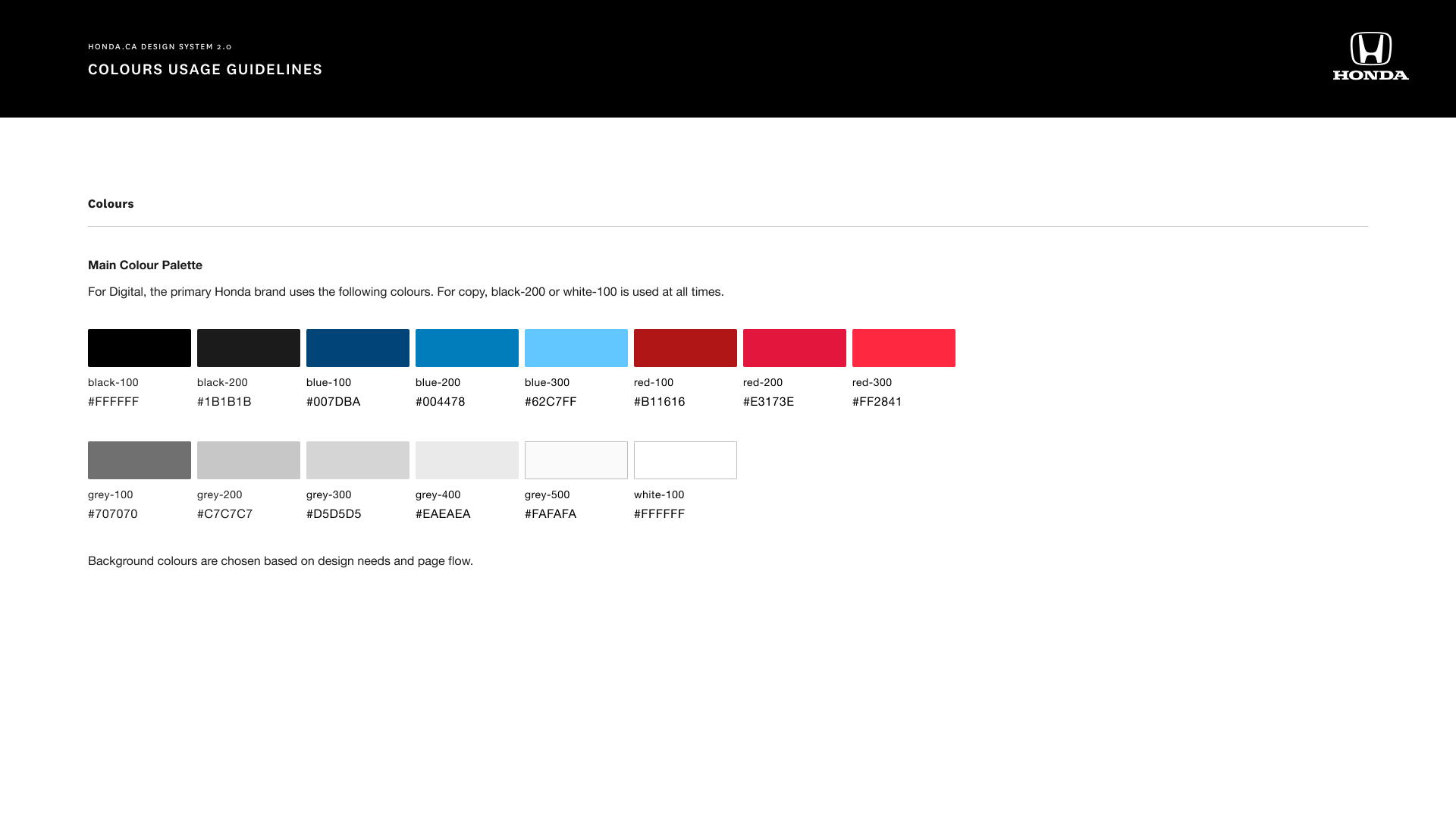Choose the red-100 dark red swatch
Viewport: 1456px width, 819px height.
[x=686, y=348]
